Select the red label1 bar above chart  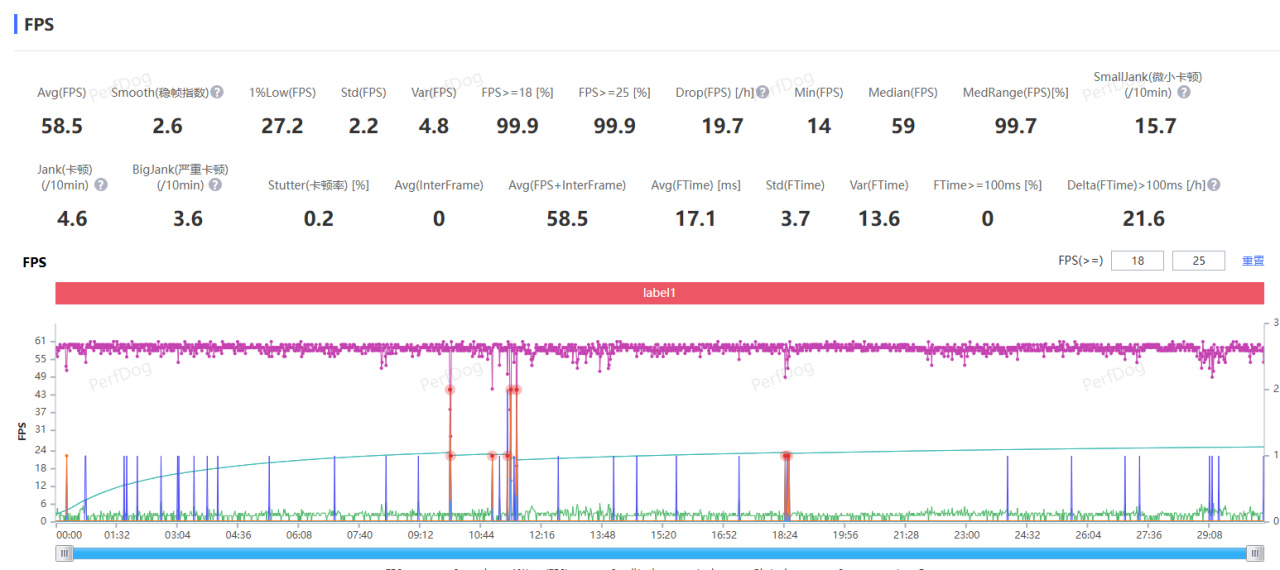pos(659,293)
